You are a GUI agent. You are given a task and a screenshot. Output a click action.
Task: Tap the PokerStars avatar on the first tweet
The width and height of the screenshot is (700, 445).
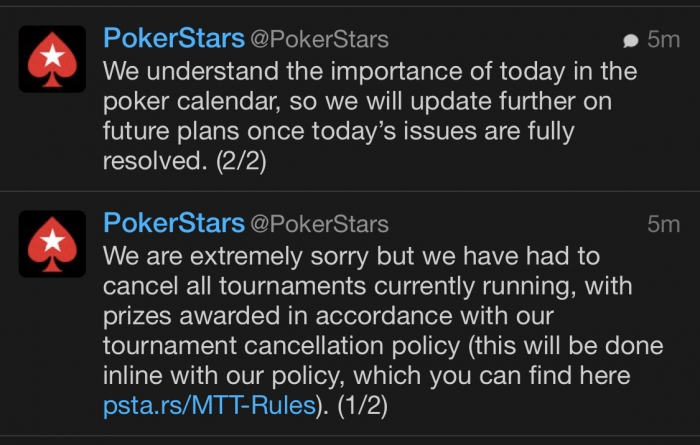52,59
